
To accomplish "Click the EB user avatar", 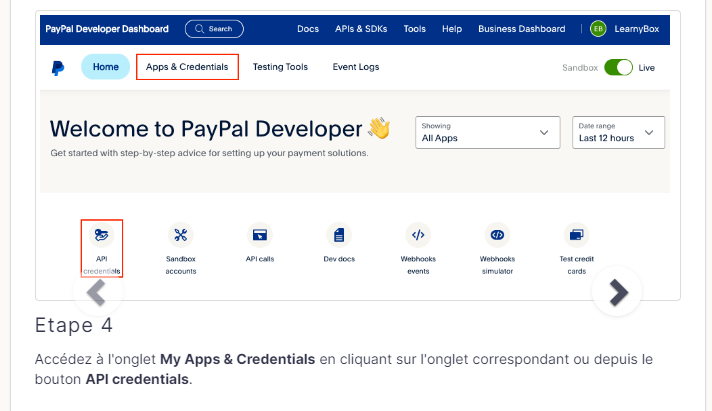I will pos(598,29).
